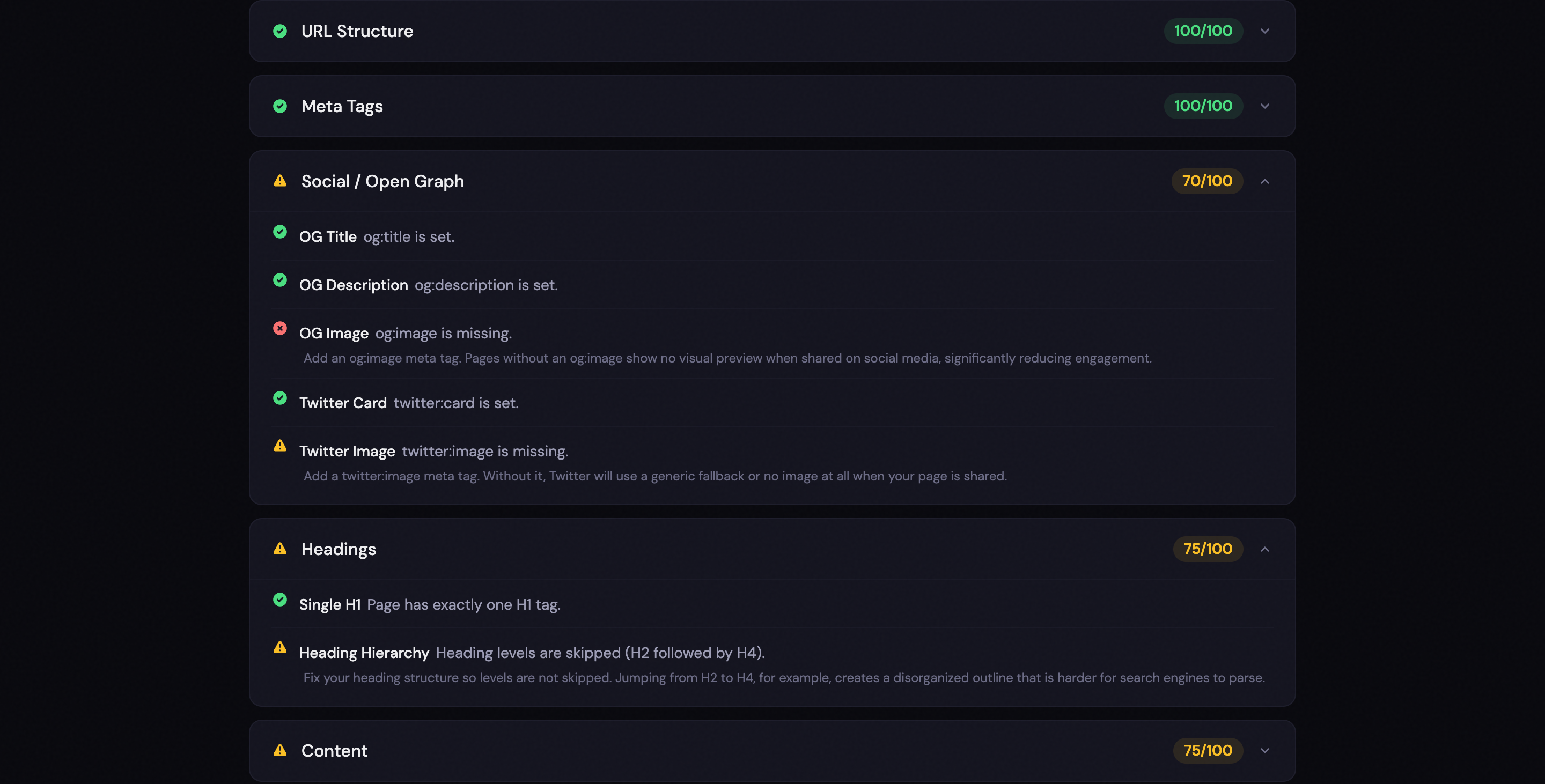This screenshot has height=784, width=1545.
Task: Click the OG Description row
Action: (x=429, y=285)
